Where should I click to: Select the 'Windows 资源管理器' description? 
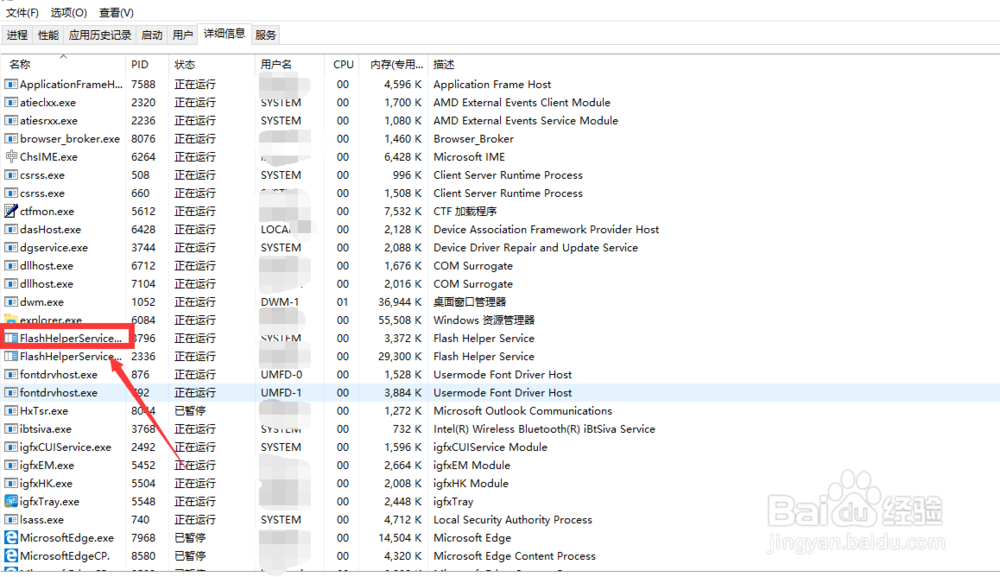click(x=484, y=320)
